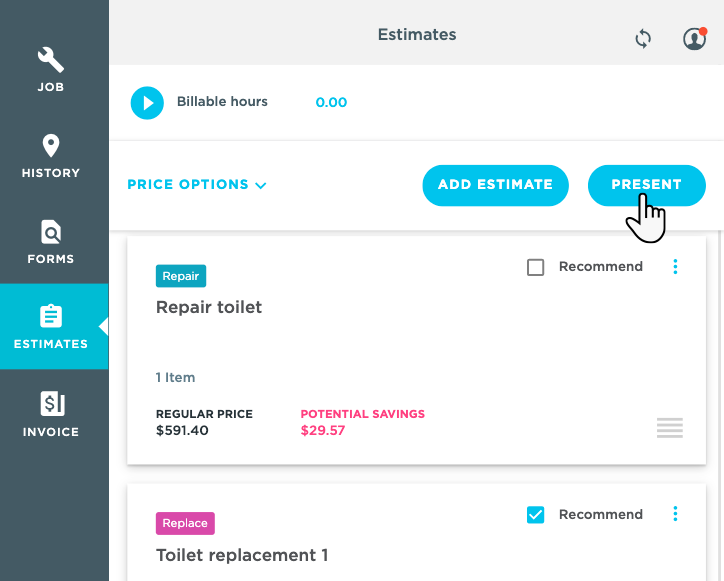Open the user profile icon
724x581 pixels.
pos(694,39)
